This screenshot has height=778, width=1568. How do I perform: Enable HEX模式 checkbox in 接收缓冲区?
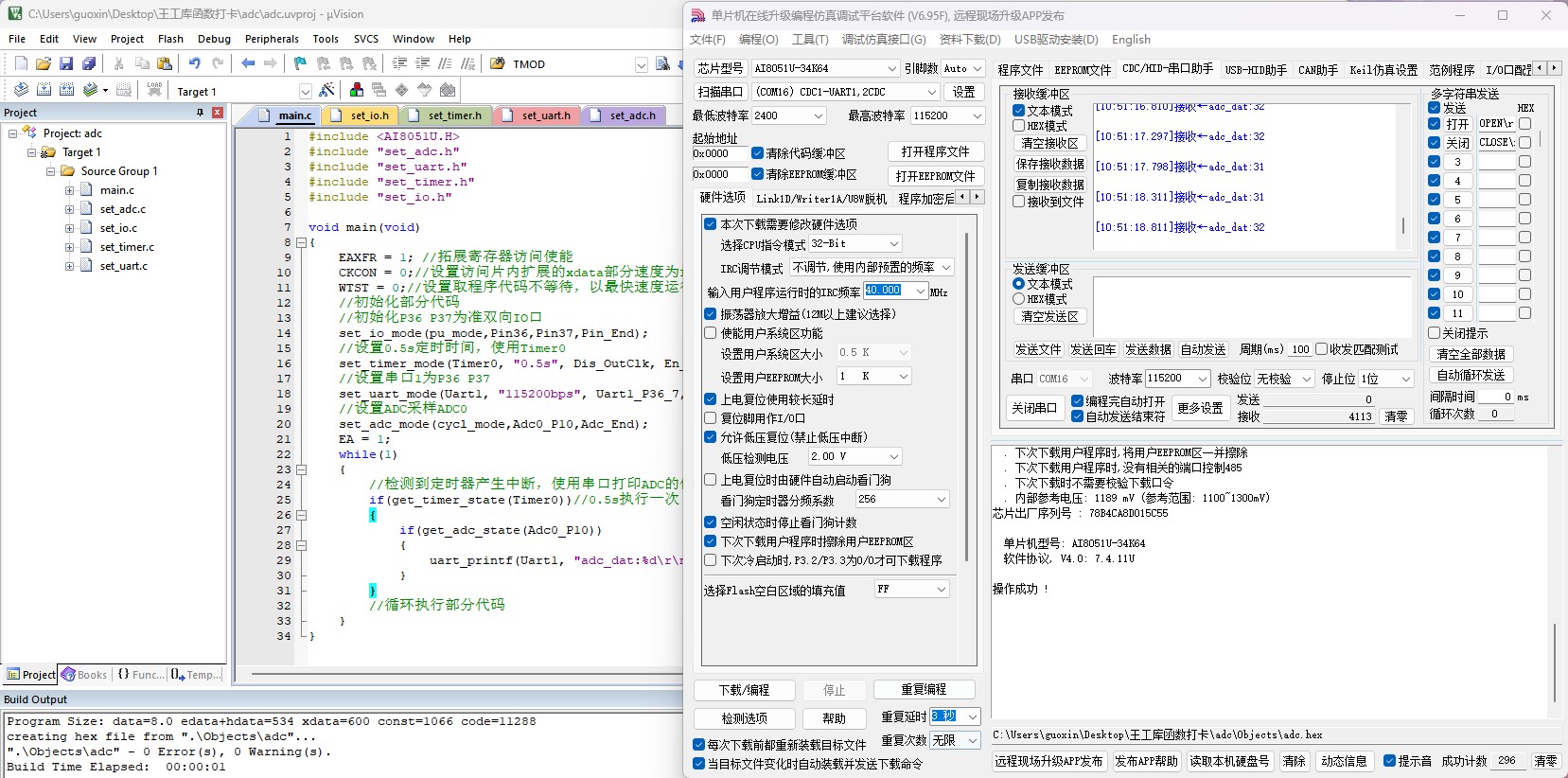click(1018, 126)
